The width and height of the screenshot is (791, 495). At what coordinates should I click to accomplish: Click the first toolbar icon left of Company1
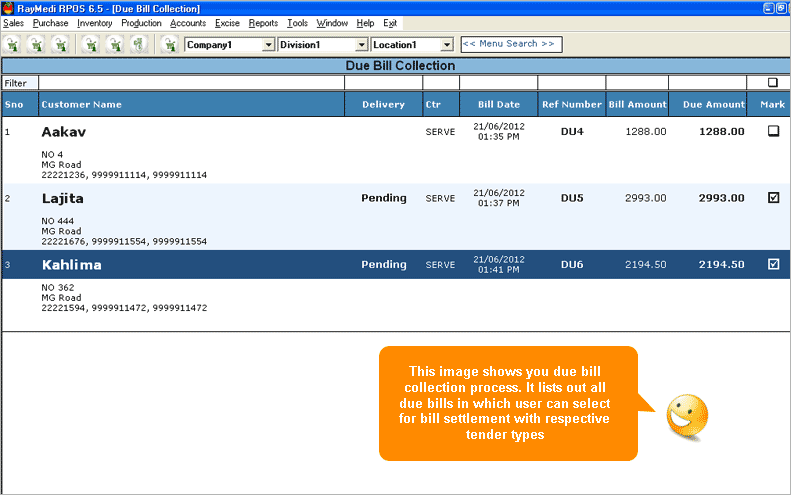click(13, 45)
